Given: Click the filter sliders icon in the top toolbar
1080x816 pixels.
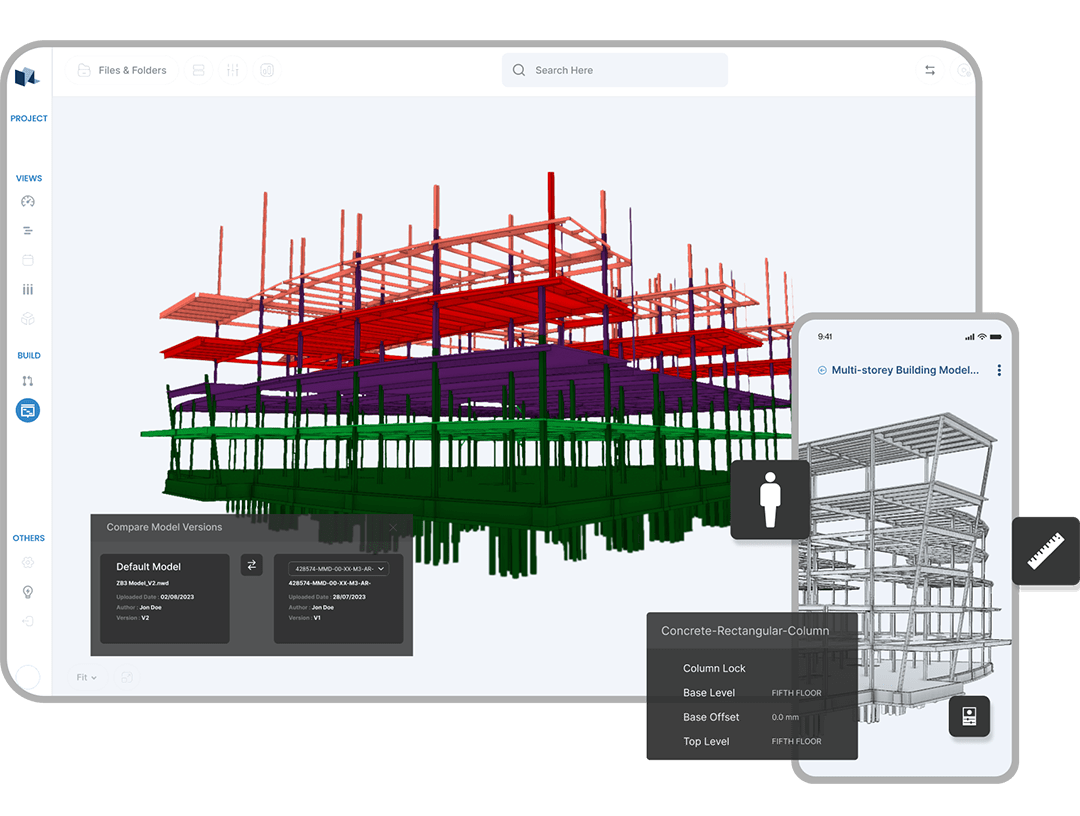Looking at the screenshot, I should [233, 70].
